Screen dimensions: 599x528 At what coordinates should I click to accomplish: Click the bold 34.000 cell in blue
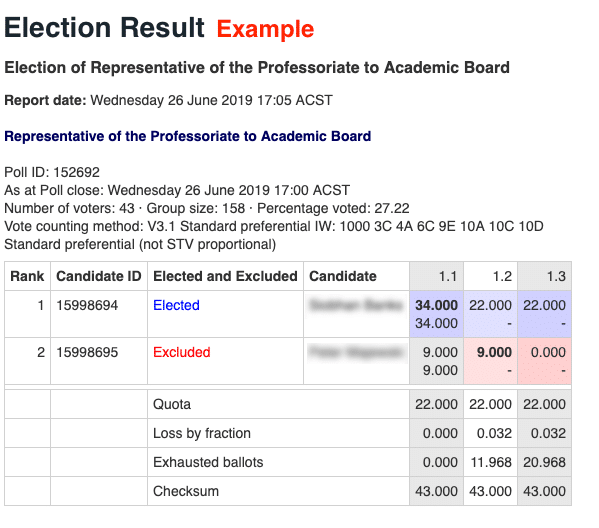436,305
